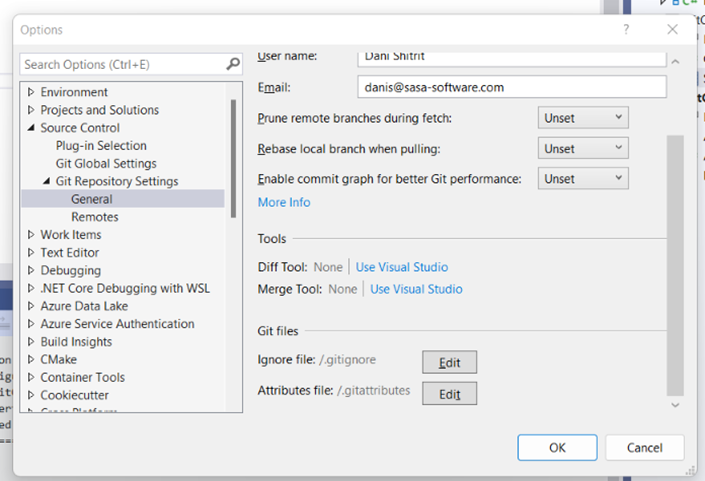Viewport: 705px width, 481px height.
Task: Select Text Editor tree label
Action: (70, 253)
